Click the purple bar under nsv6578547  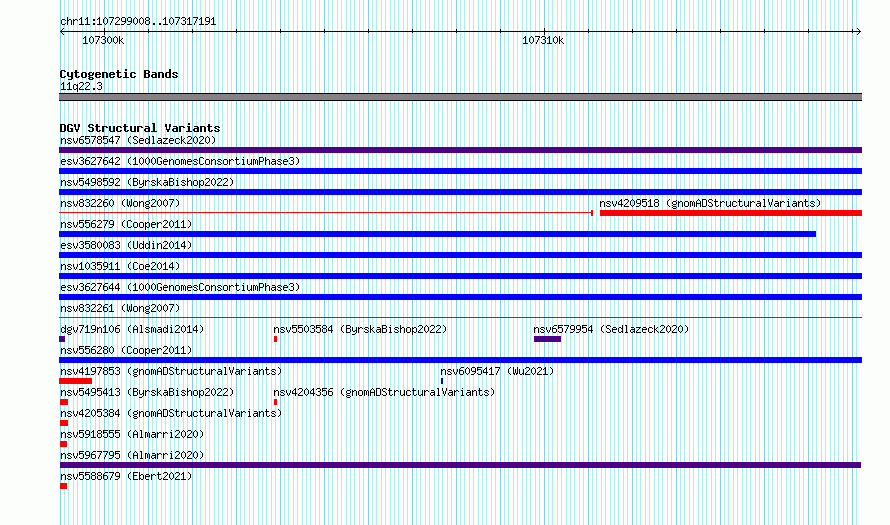(460, 150)
